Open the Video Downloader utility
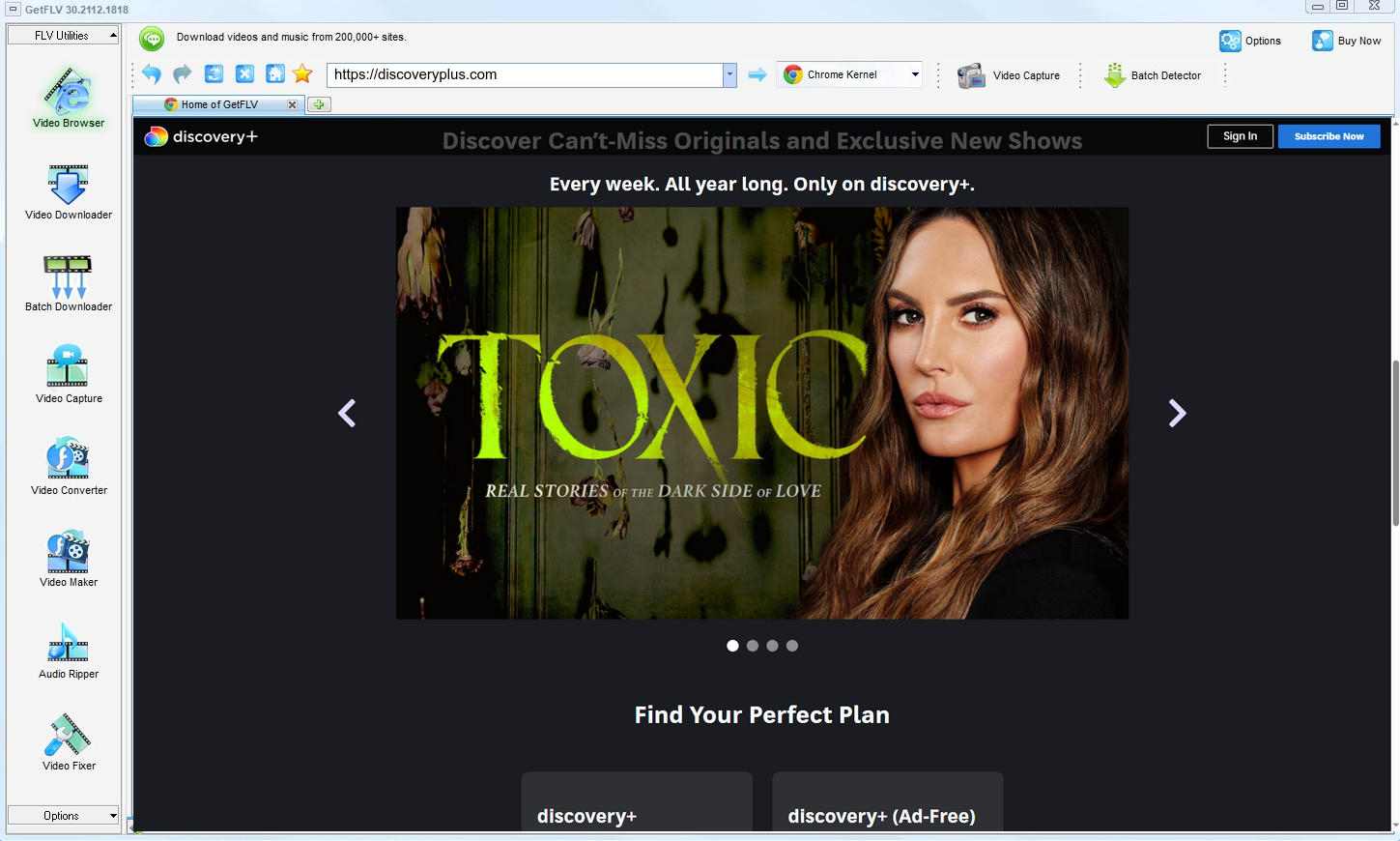 [69, 191]
